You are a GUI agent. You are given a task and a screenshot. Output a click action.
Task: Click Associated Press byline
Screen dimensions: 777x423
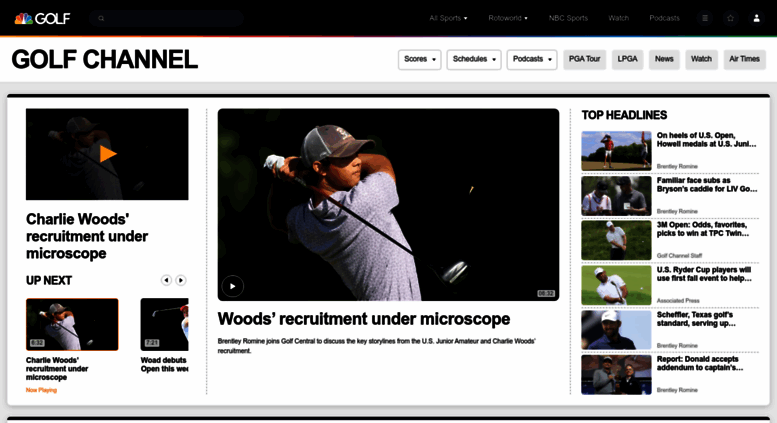coord(678,301)
